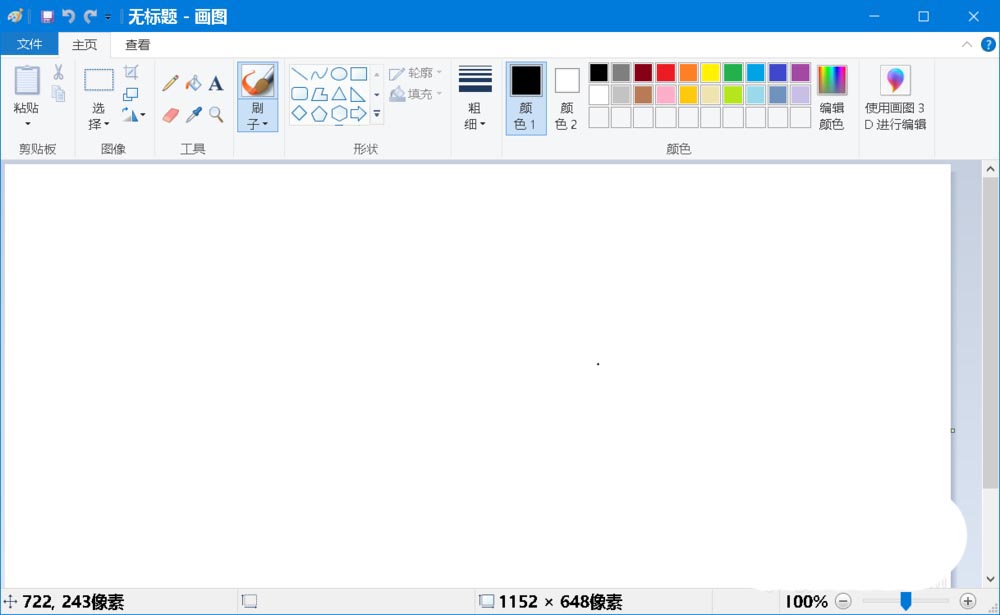Click the vertical scrollbar down arrow
This screenshot has width=1000, height=615.
990,579
